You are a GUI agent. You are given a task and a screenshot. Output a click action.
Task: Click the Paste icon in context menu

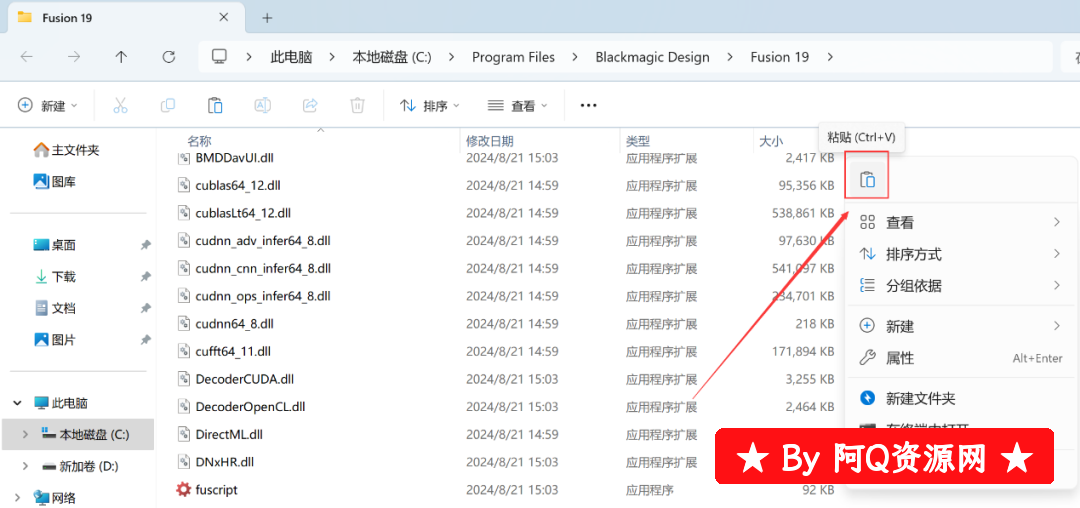(x=868, y=180)
